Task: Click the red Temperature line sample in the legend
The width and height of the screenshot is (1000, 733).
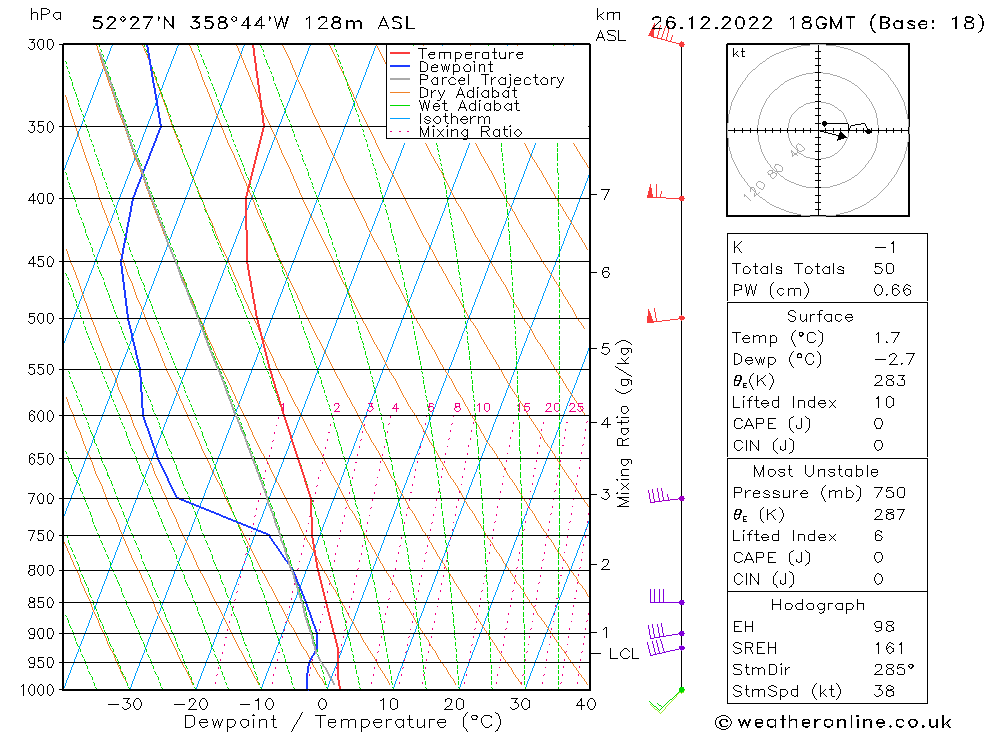Action: [x=400, y=54]
